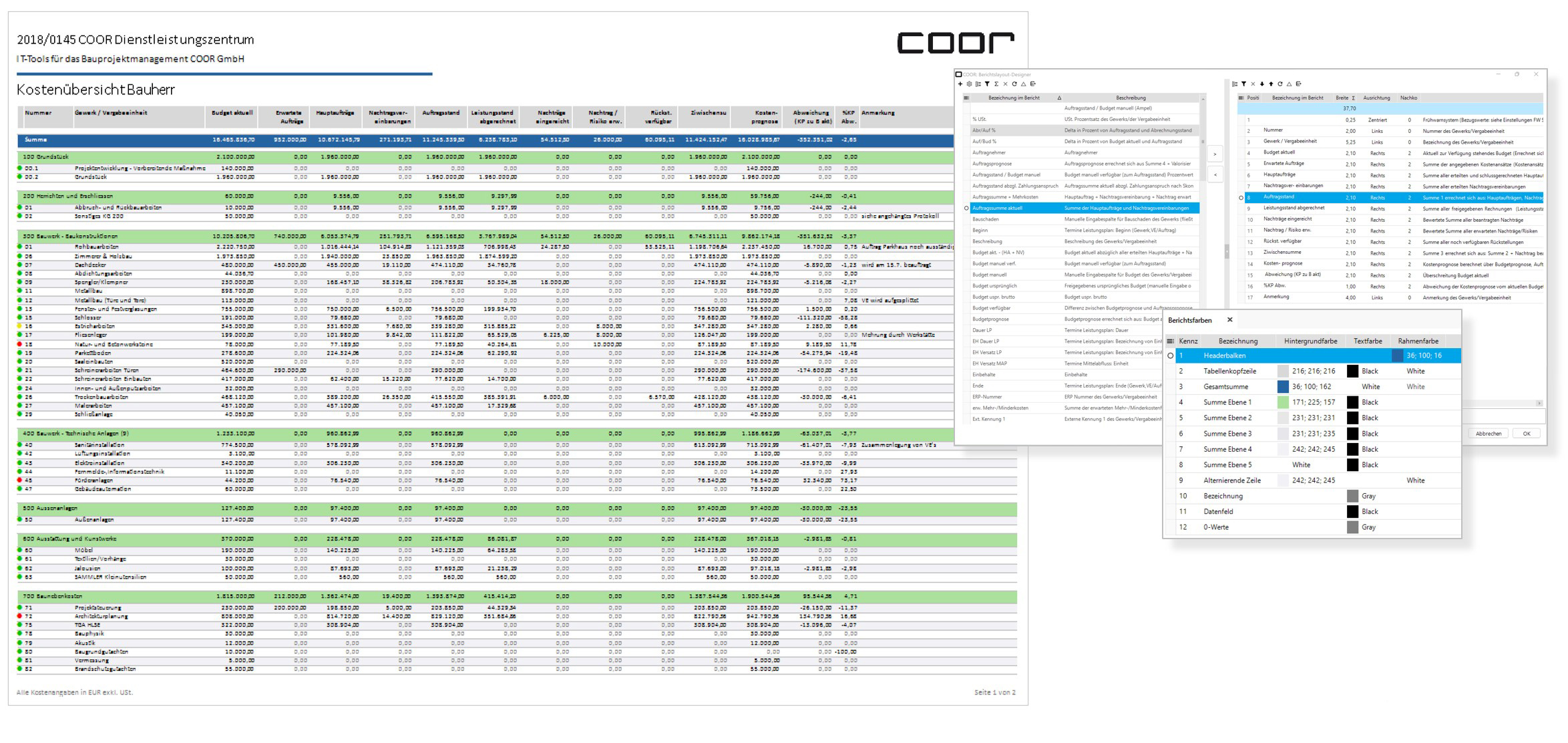Click Summe Ebene 1 green background swatch
The height and width of the screenshot is (743, 1568).
pyautogui.click(x=1283, y=402)
